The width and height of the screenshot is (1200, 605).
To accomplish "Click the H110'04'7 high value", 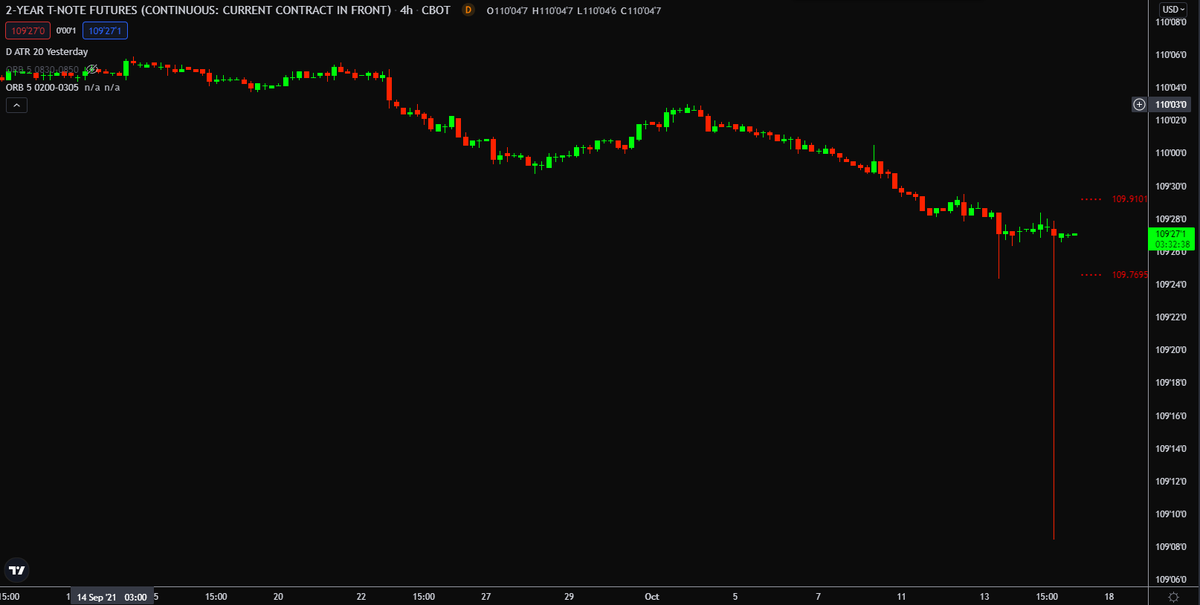I will (552, 10).
